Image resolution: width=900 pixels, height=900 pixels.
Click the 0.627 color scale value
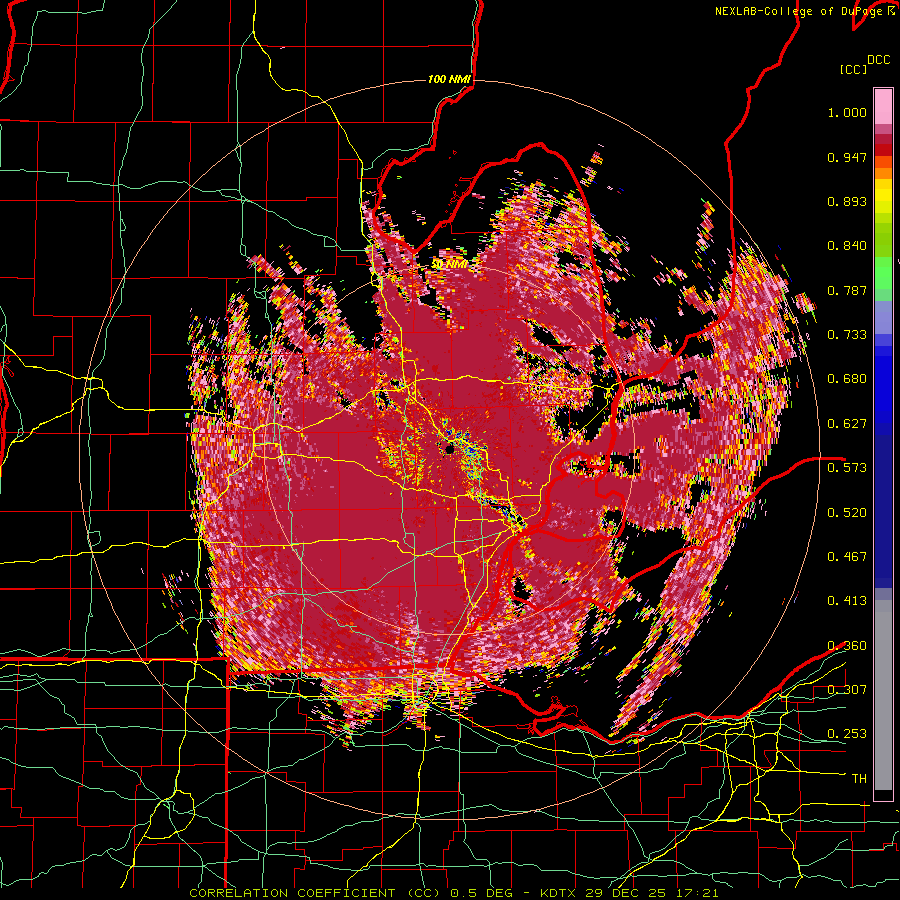click(x=847, y=424)
